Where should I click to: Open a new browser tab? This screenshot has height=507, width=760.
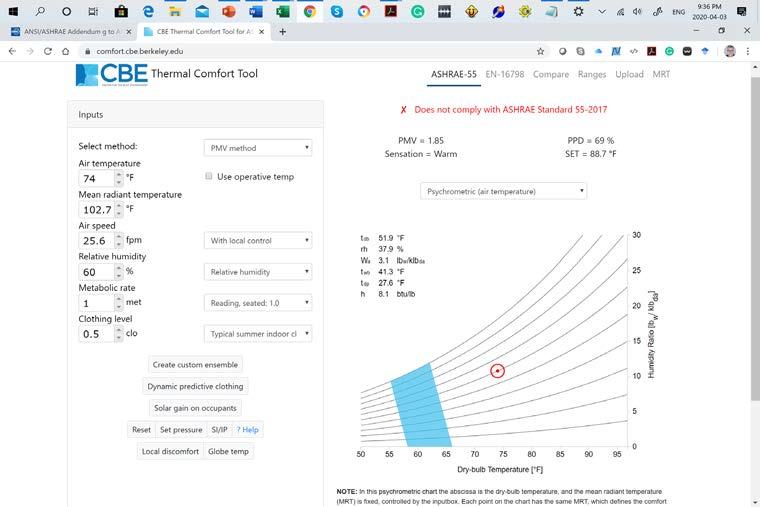click(283, 32)
